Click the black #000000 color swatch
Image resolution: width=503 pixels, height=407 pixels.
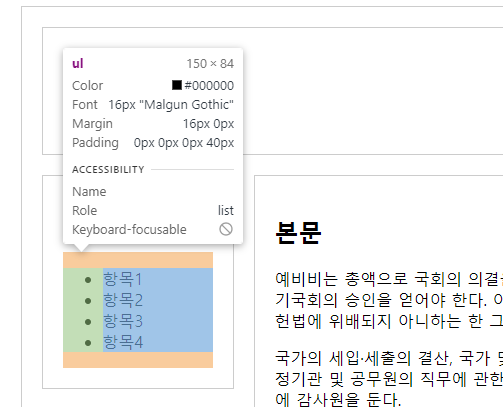(x=177, y=85)
